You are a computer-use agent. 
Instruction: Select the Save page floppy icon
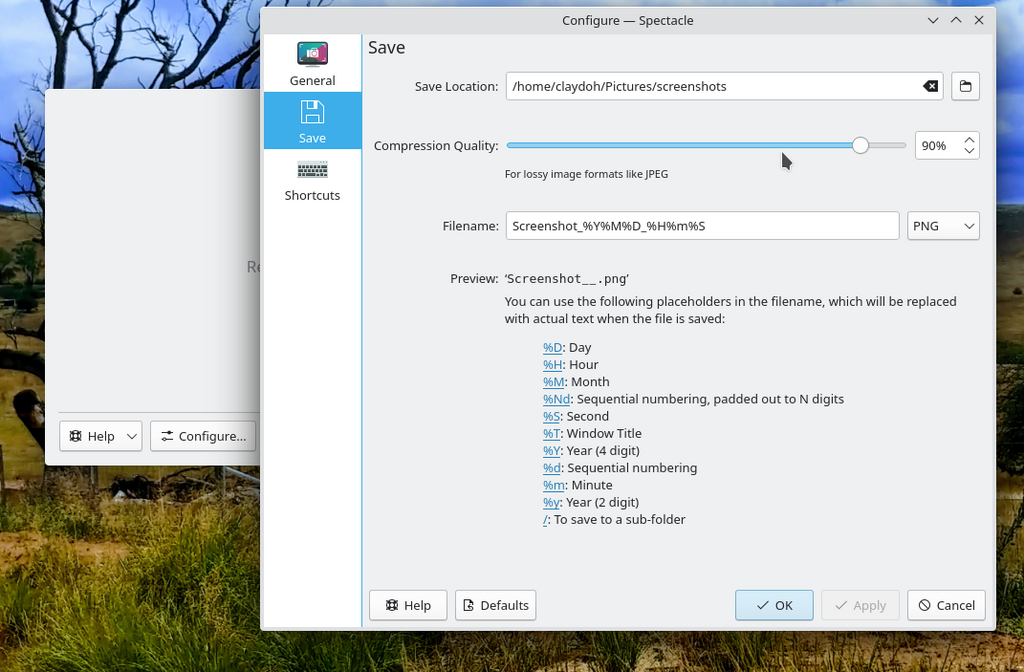tap(312, 111)
